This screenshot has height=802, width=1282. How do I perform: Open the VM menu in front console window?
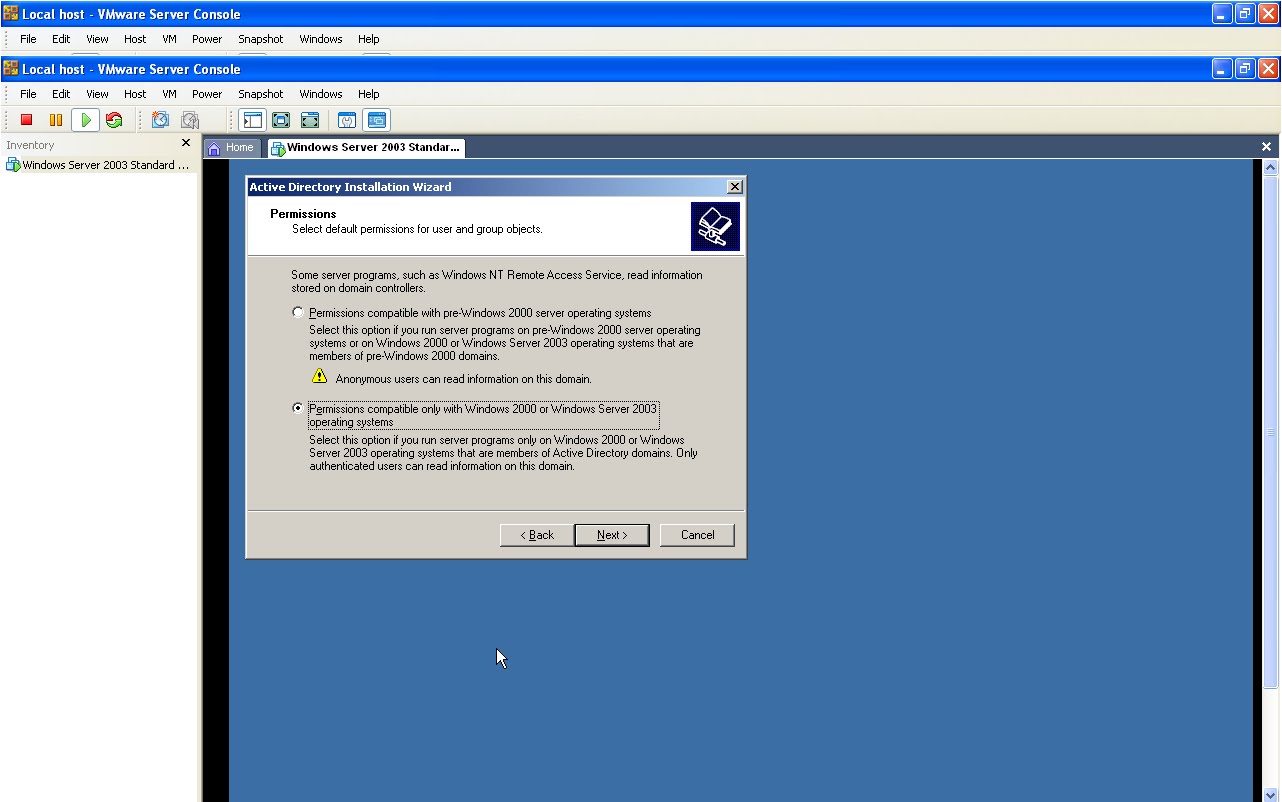click(x=169, y=94)
